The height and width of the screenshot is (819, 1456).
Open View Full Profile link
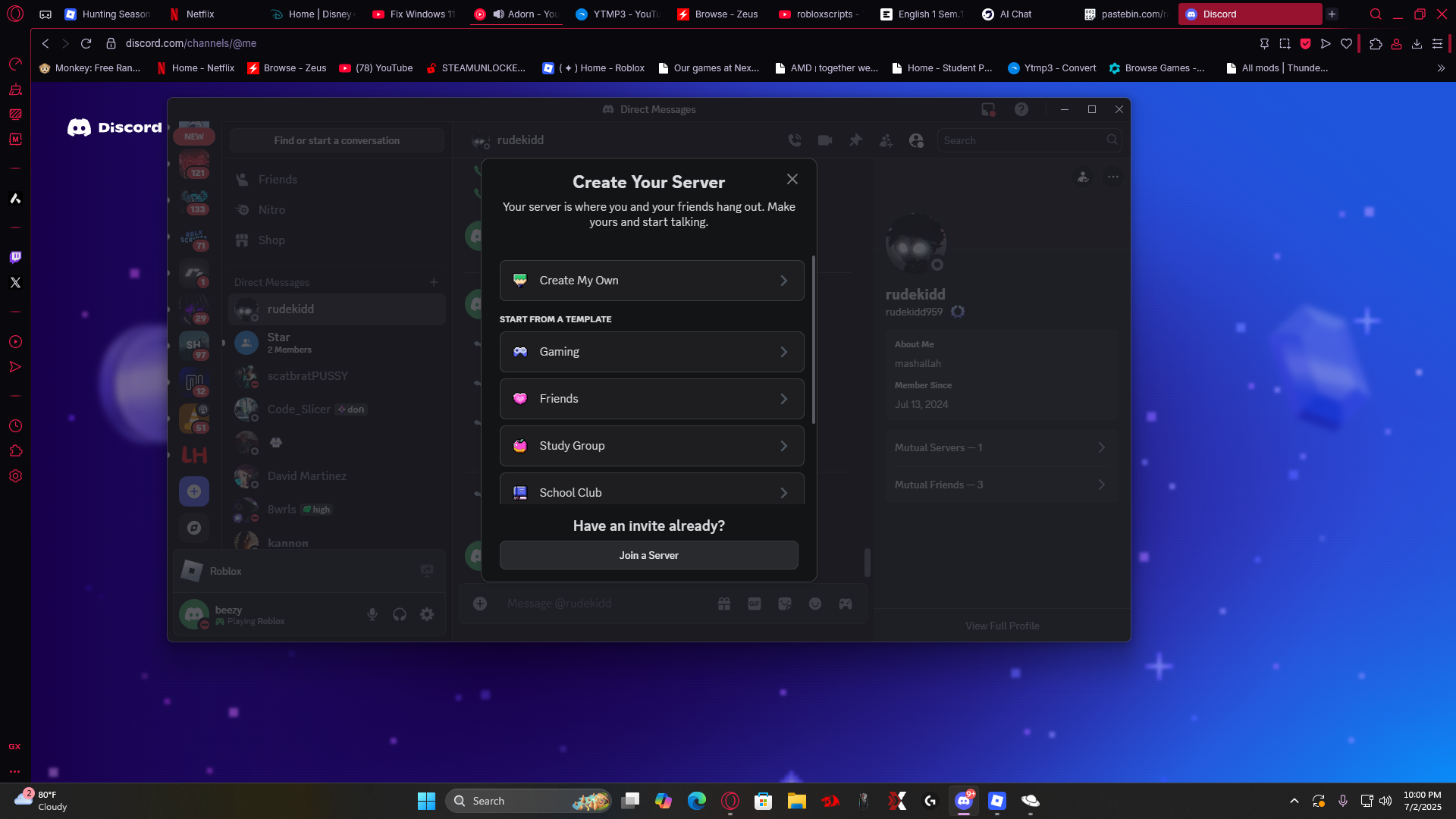pos(1002,626)
